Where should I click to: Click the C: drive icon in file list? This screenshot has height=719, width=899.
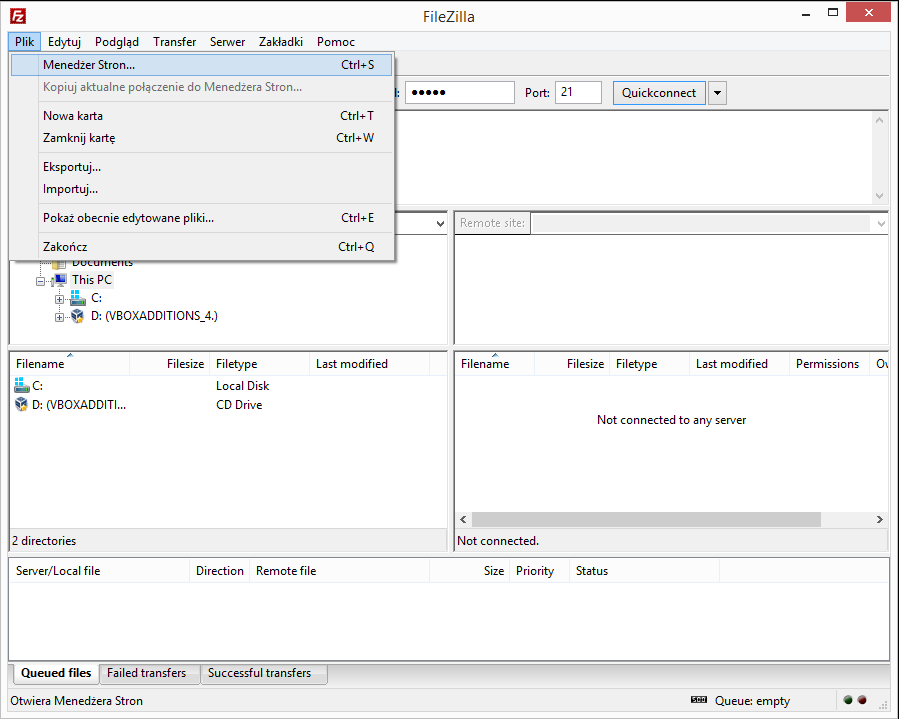coord(21,385)
